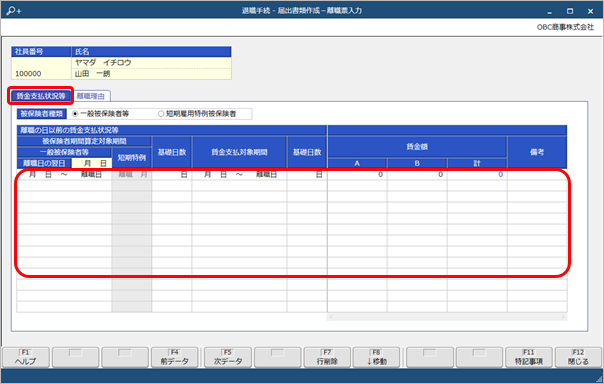This screenshot has width=604, height=384.
Task: Click the 短期特例 column header
Action: [131, 158]
